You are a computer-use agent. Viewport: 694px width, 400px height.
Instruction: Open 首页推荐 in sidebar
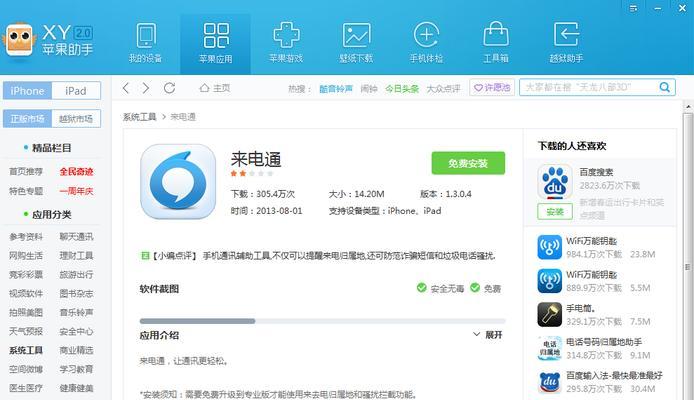click(x=26, y=172)
